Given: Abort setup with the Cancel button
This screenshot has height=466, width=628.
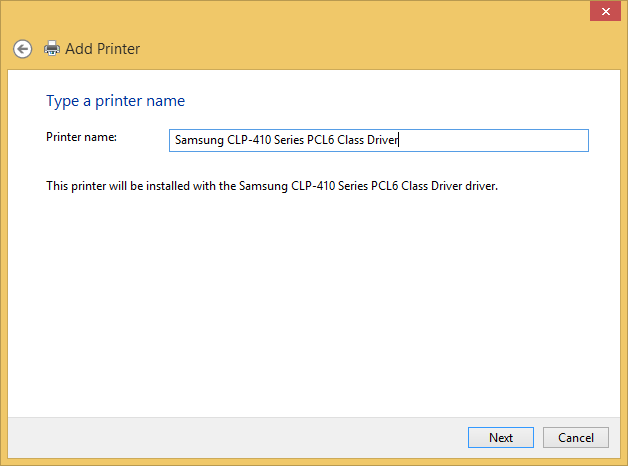Looking at the screenshot, I should (x=576, y=437).
